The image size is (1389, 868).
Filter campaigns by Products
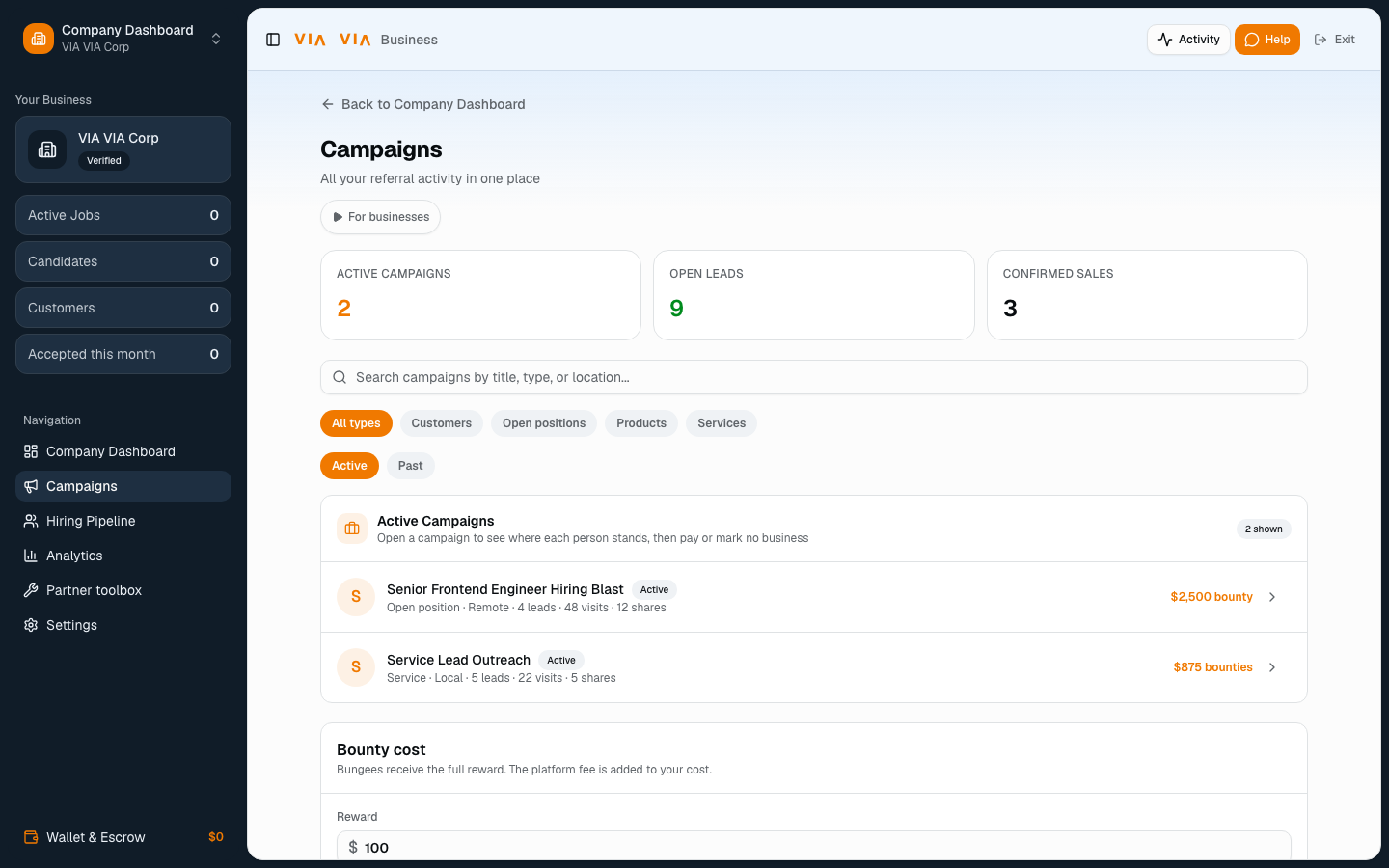[x=641, y=423]
